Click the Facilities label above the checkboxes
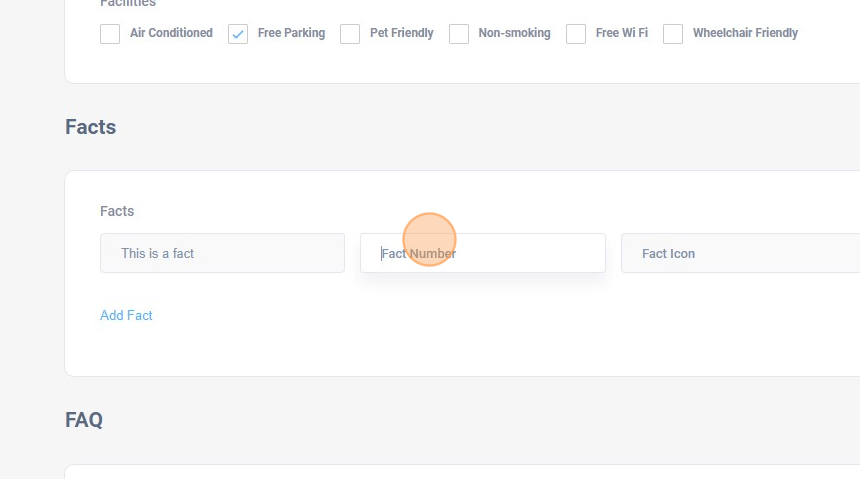 click(x=128, y=3)
